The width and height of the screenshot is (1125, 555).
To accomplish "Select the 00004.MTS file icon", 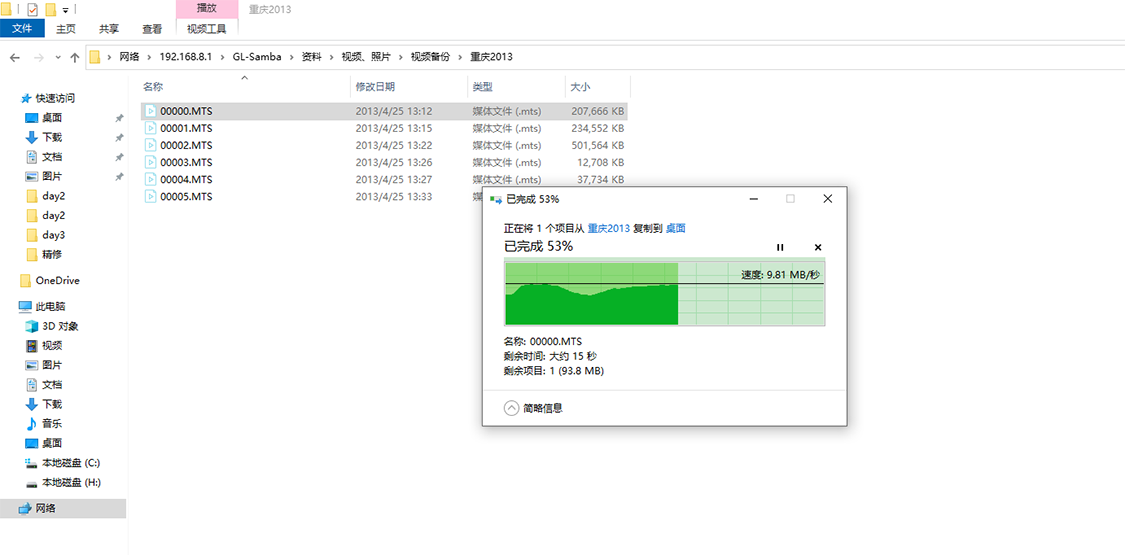I will click(151, 179).
